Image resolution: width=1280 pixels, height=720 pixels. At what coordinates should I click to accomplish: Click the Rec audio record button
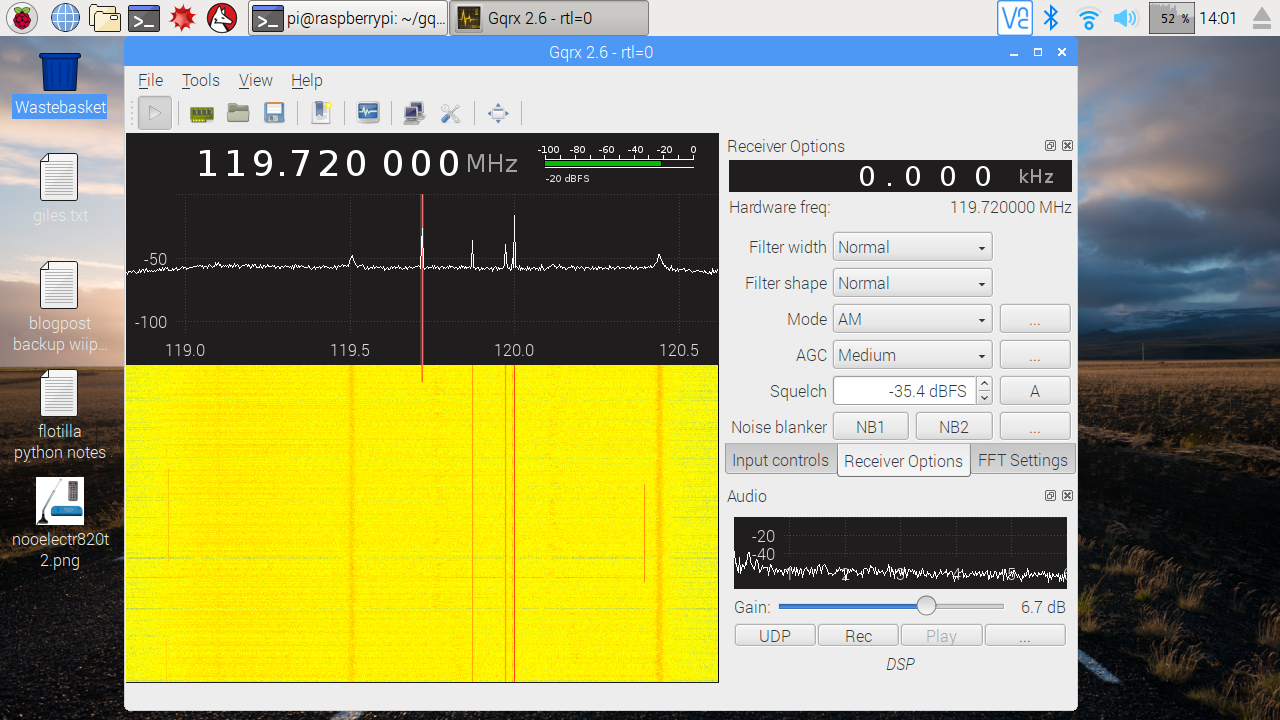pyautogui.click(x=858, y=636)
